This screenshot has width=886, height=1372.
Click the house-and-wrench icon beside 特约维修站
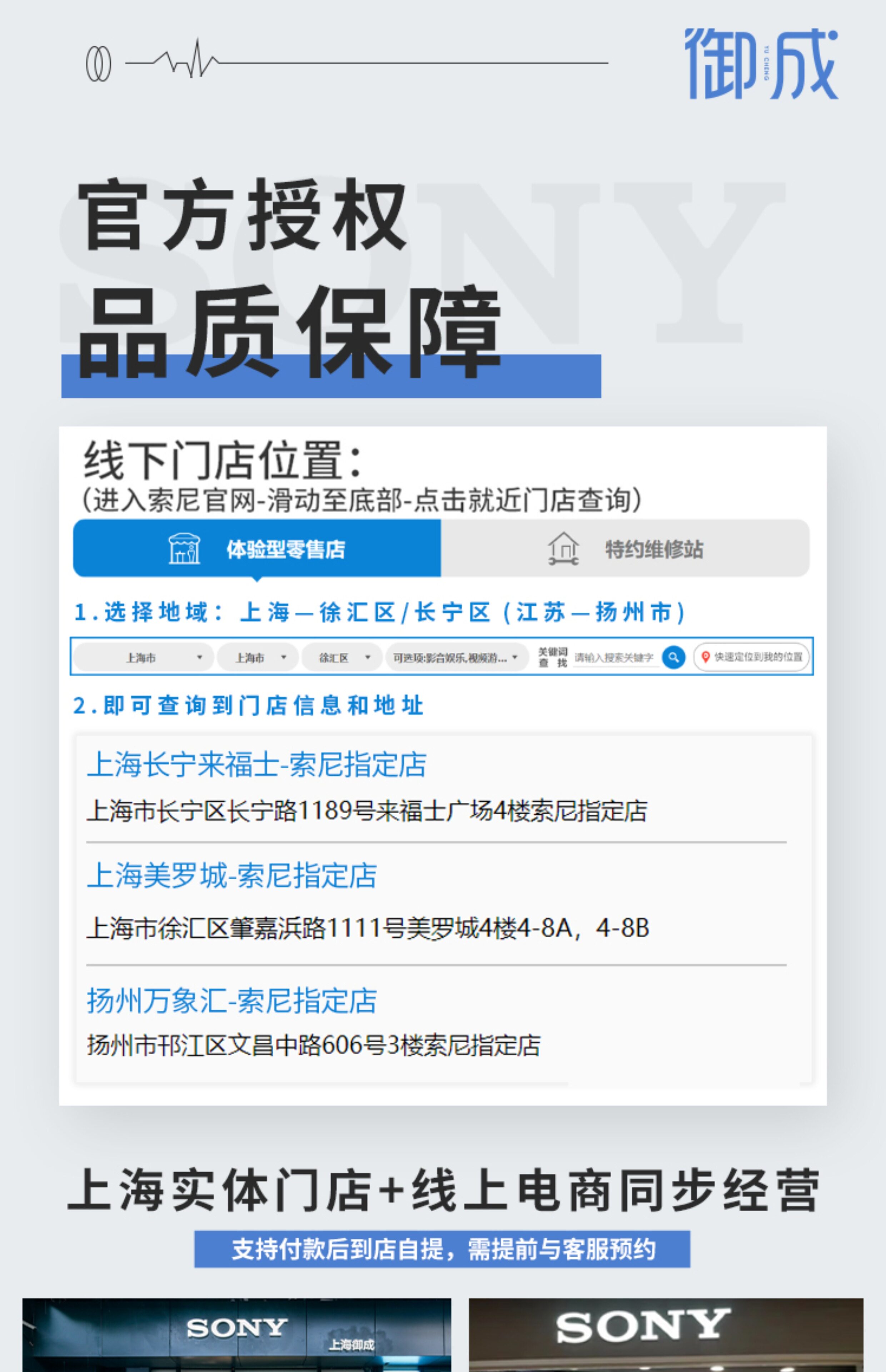(x=563, y=548)
